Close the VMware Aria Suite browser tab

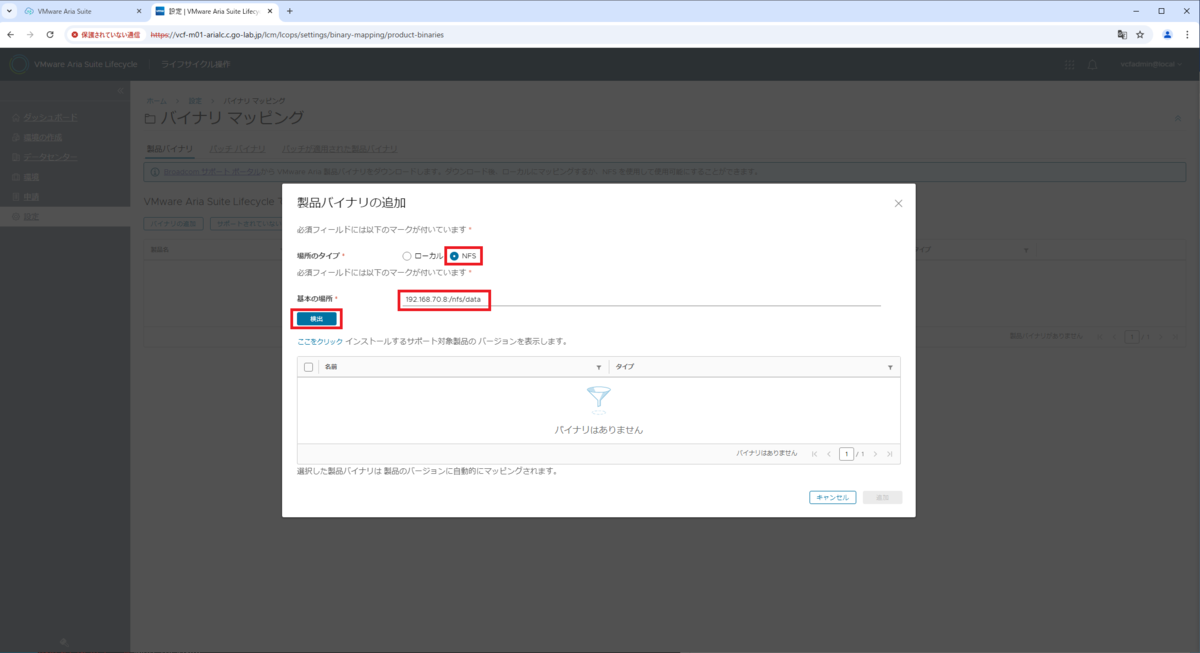(x=139, y=11)
